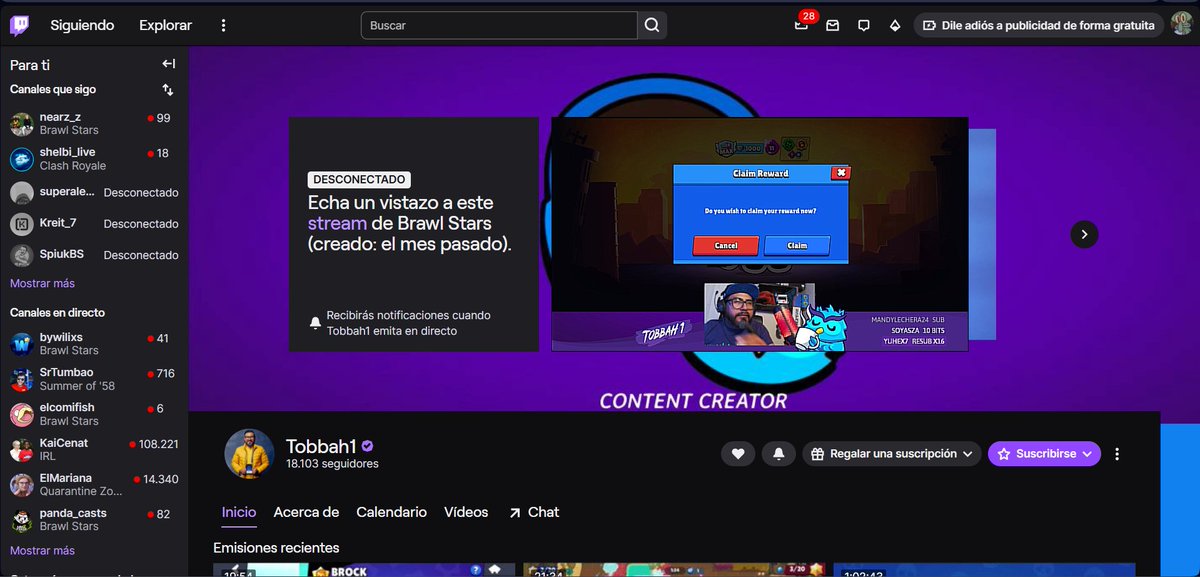This screenshot has height=577, width=1200.
Task: Open shelbi_live channel avatar
Action: (x=22, y=159)
